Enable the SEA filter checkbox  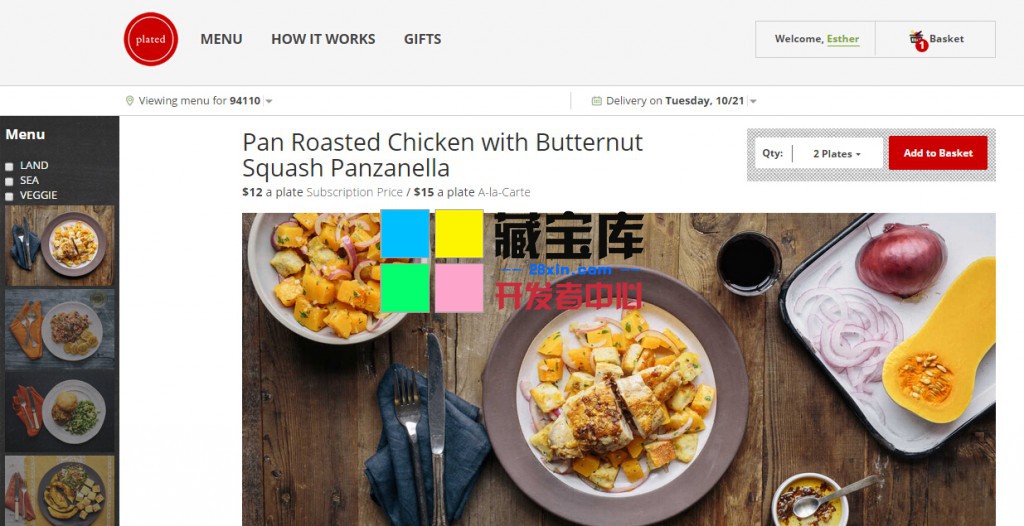click(9, 181)
